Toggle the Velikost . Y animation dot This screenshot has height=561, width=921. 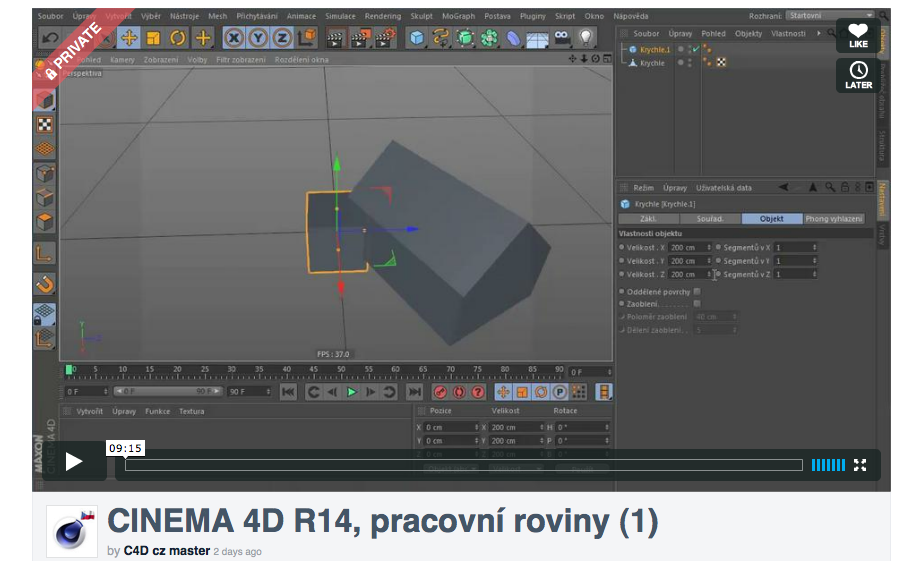click(622, 261)
